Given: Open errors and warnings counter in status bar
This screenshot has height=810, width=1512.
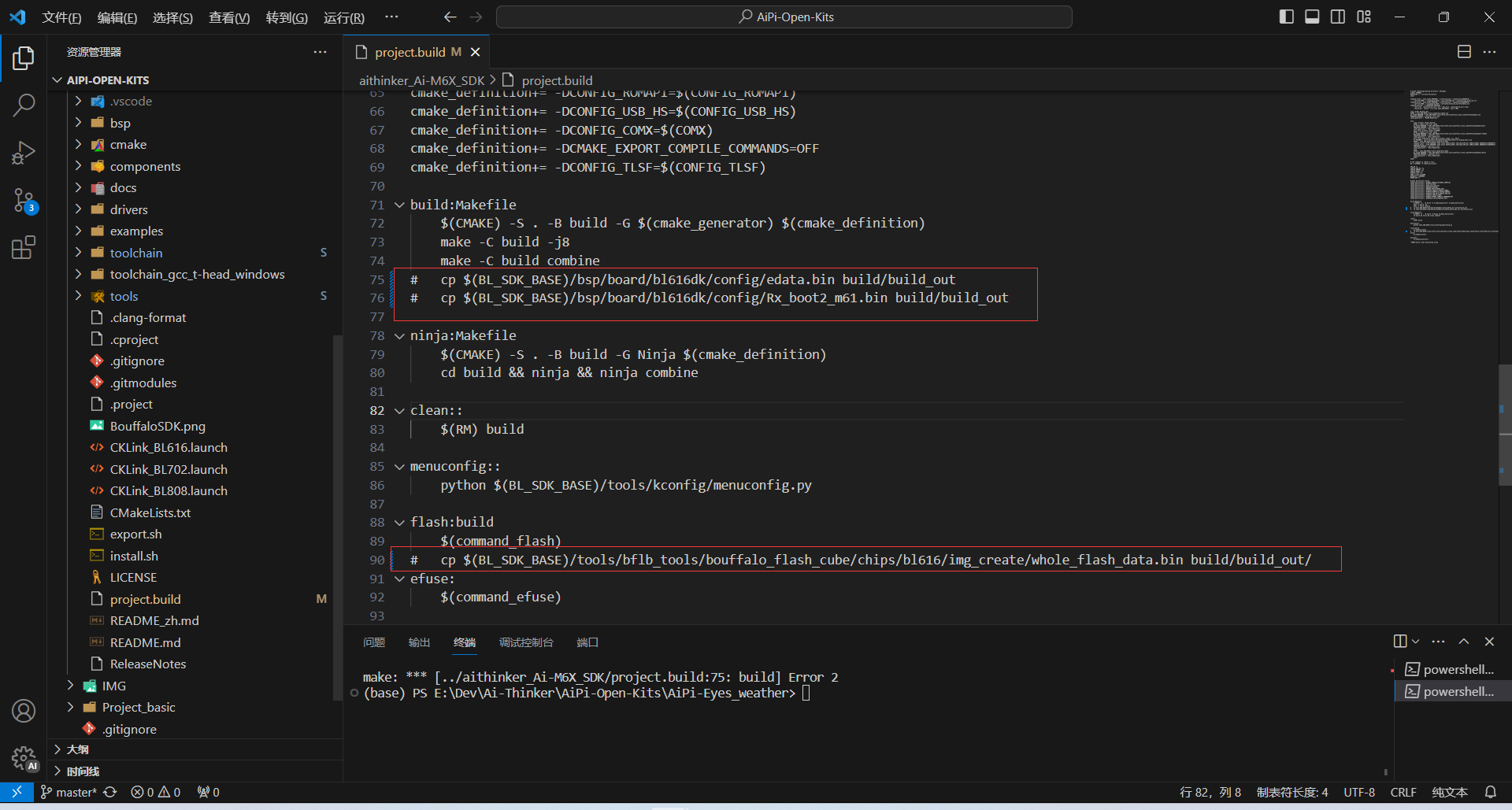Looking at the screenshot, I should tap(156, 792).
